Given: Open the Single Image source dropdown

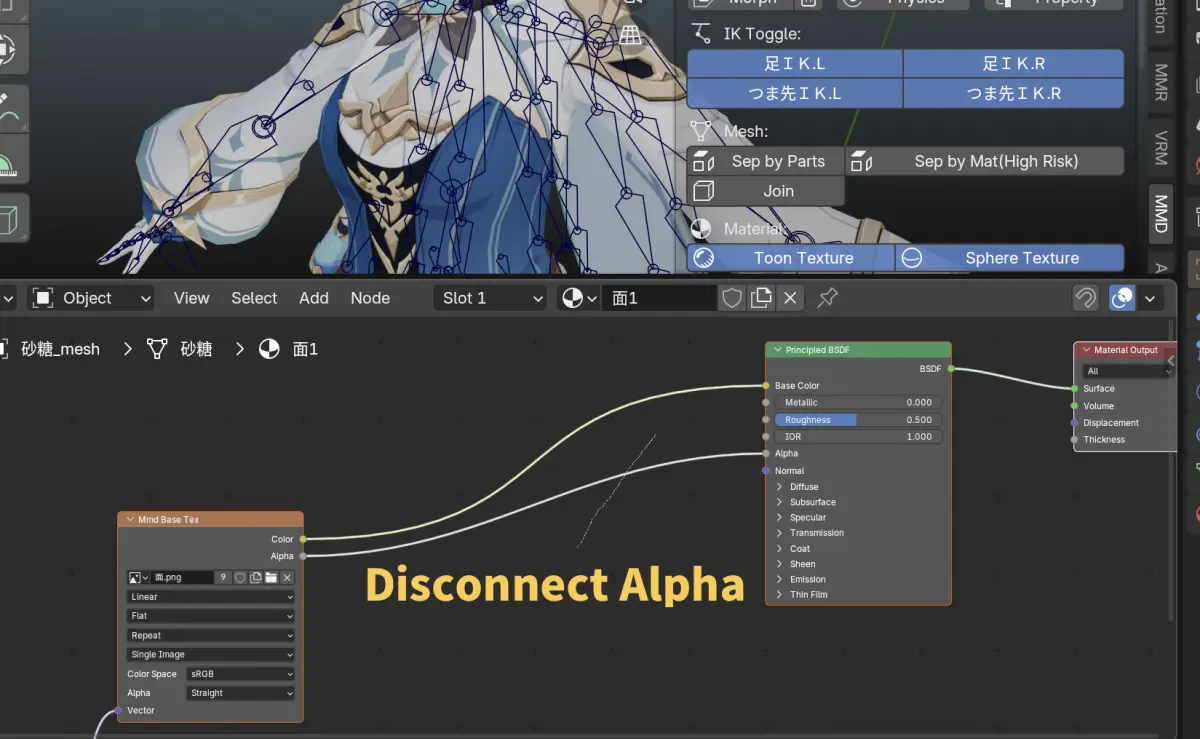Looking at the screenshot, I should click(x=211, y=655).
